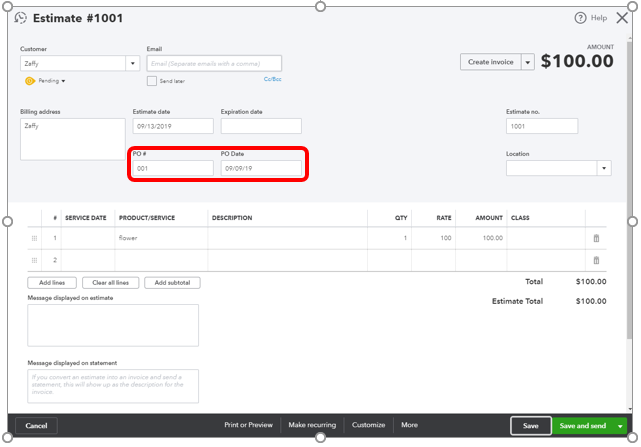This screenshot has width=641, height=447.
Task: Click the Help text link
Action: [x=598, y=18]
